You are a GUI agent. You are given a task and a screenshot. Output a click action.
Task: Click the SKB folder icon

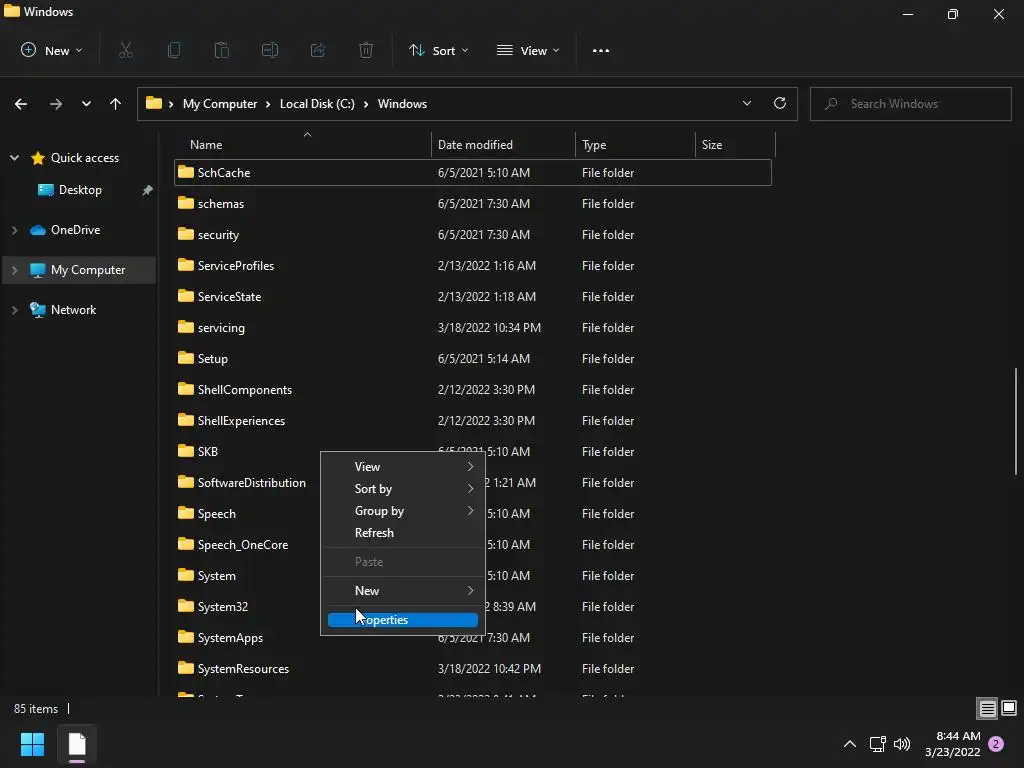click(186, 451)
